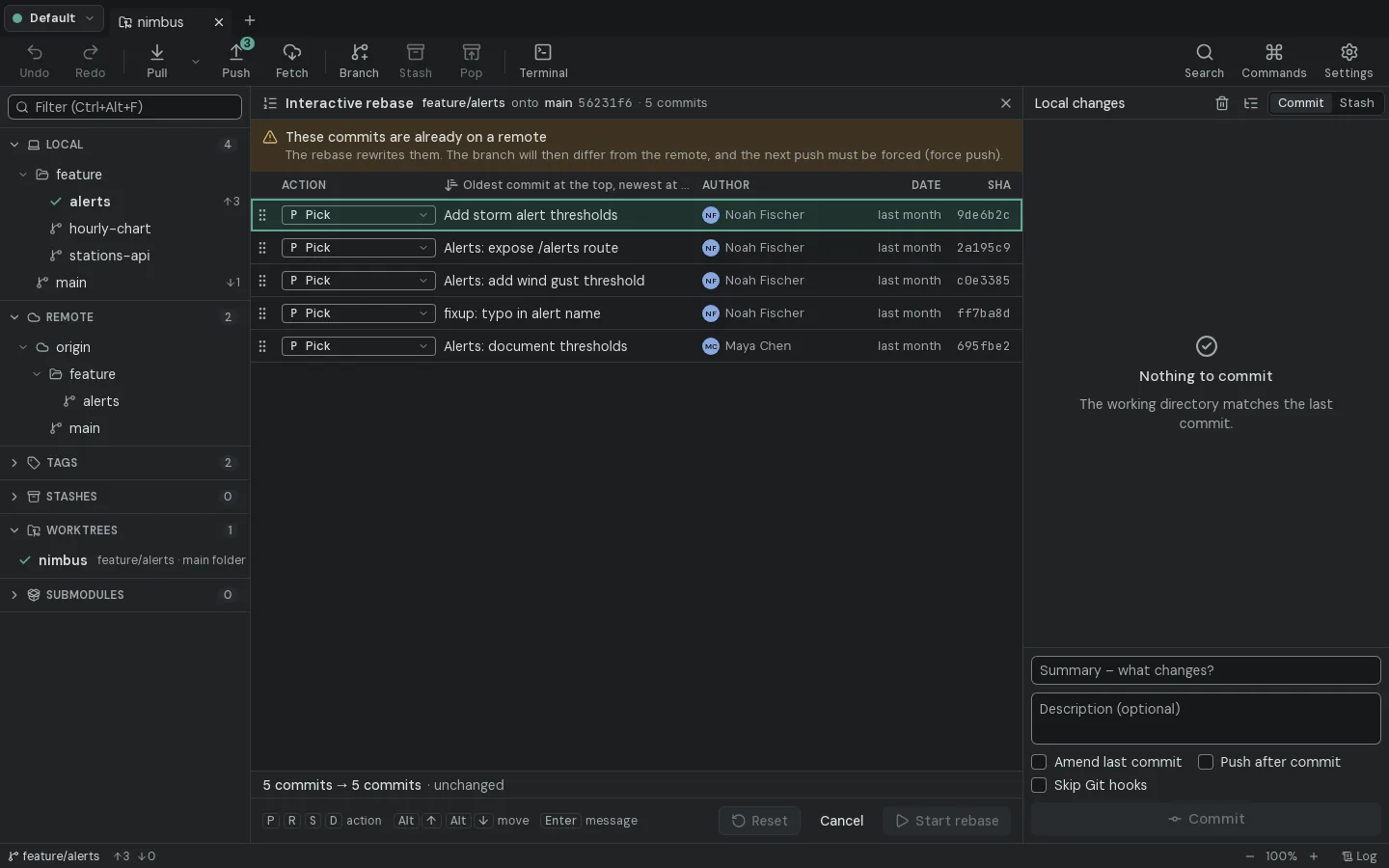Check Skip Git hooks option
The width and height of the screenshot is (1389, 868).
[x=1039, y=785]
